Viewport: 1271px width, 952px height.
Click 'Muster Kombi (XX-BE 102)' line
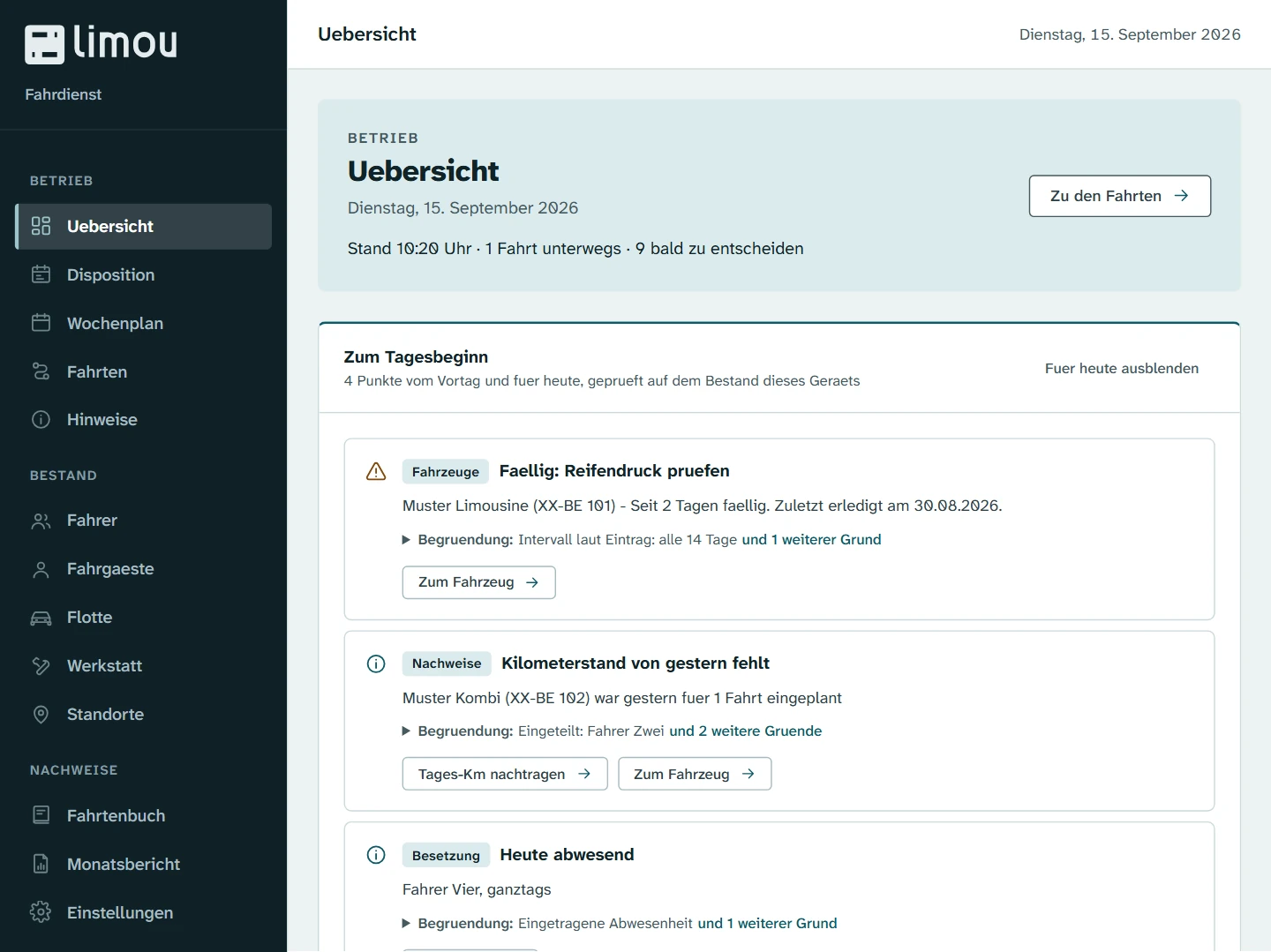coord(622,698)
